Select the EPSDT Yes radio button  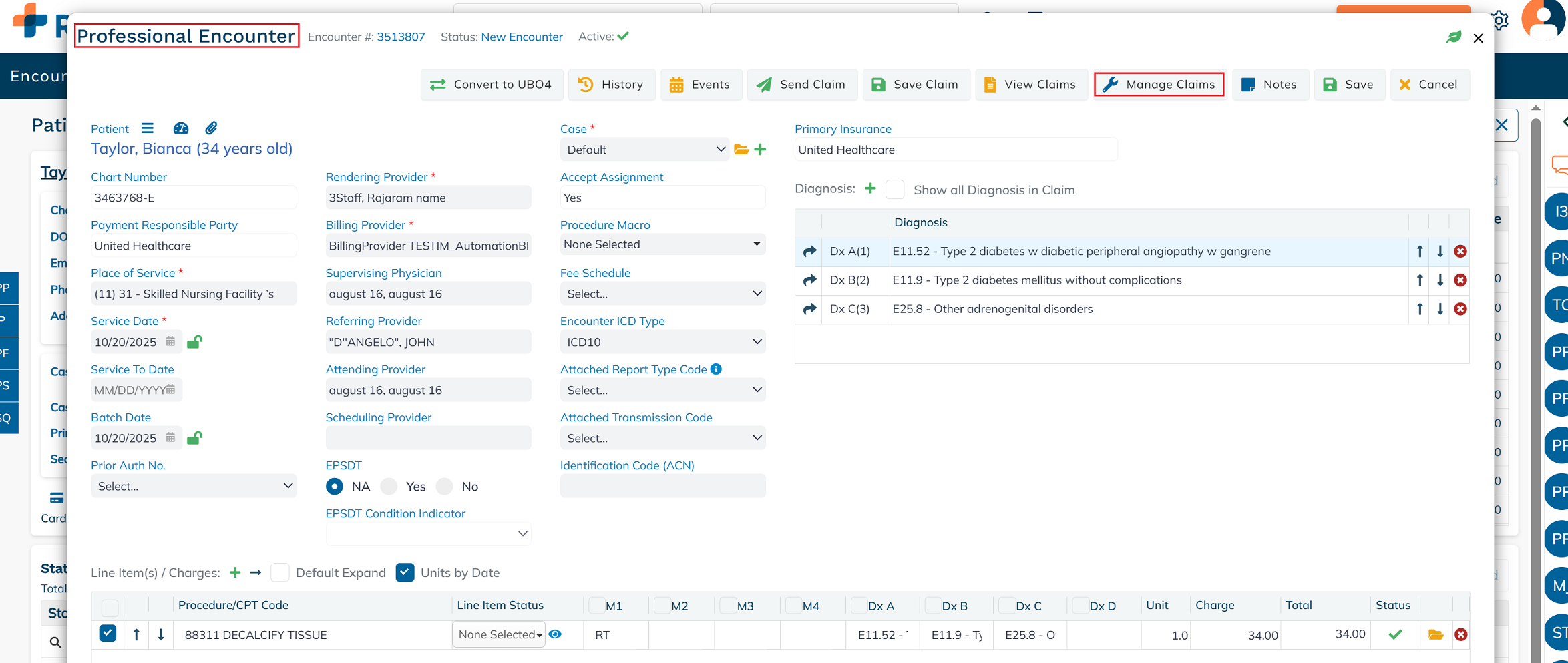[x=389, y=487]
